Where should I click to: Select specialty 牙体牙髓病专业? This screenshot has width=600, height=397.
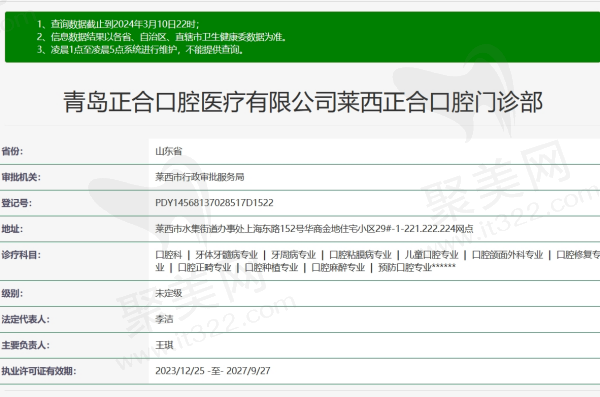tap(227, 255)
